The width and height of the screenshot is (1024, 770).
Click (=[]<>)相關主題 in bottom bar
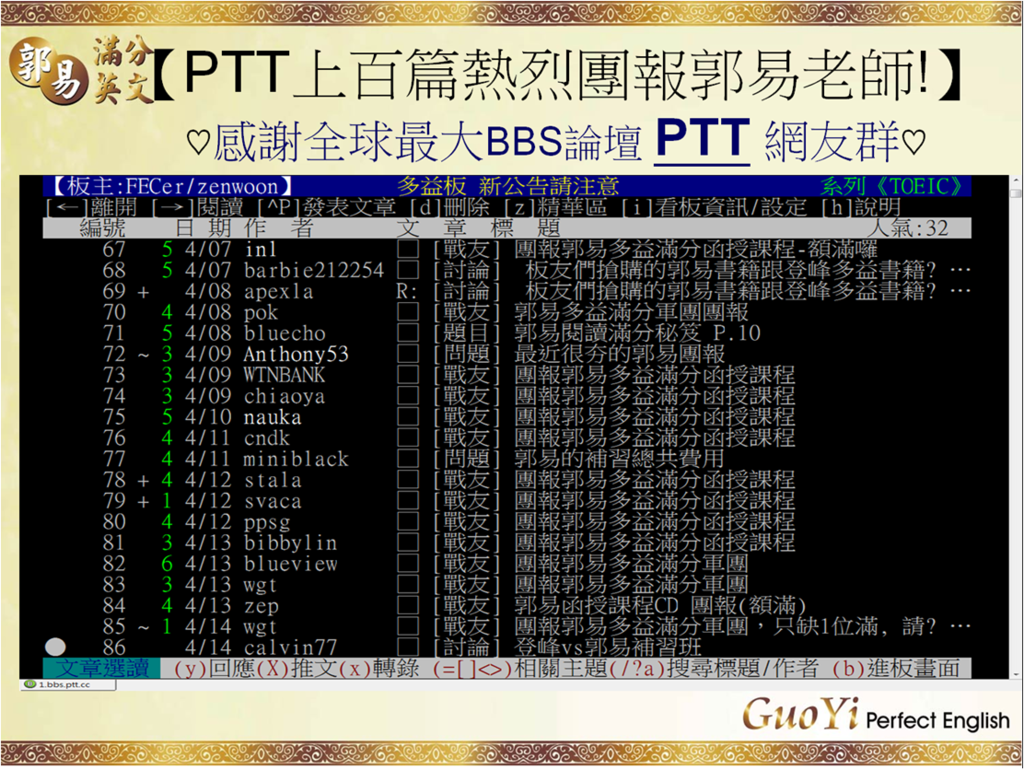pyautogui.click(x=520, y=668)
